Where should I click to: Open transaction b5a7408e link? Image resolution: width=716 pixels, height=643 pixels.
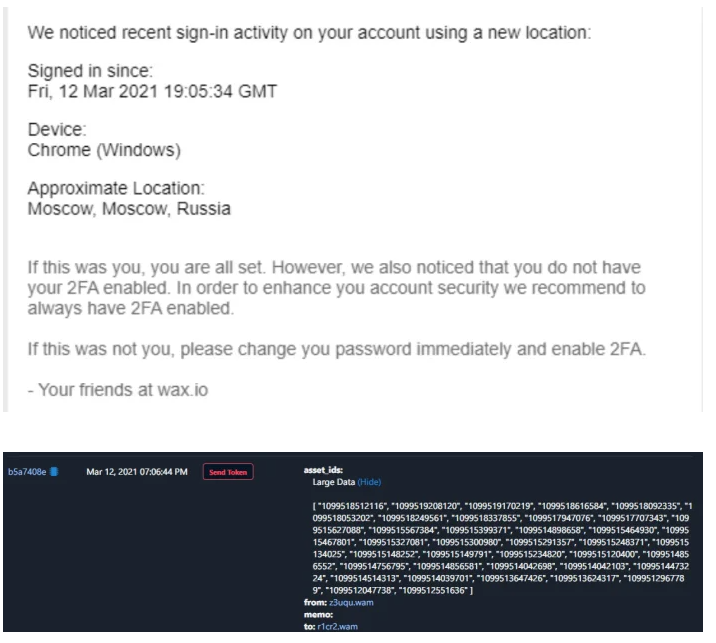(27, 472)
